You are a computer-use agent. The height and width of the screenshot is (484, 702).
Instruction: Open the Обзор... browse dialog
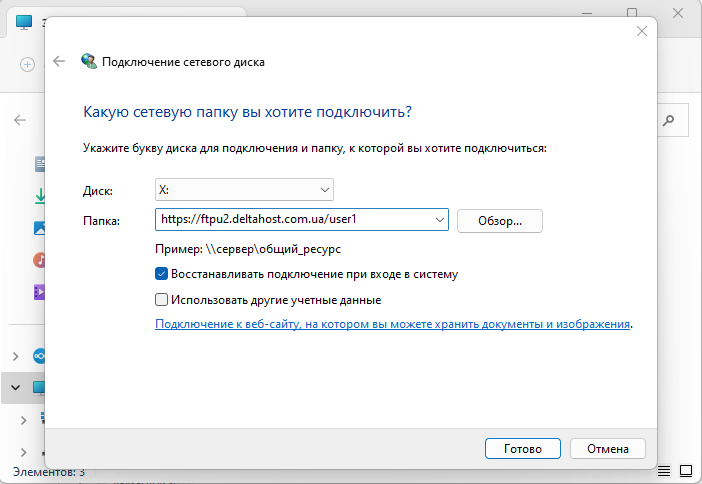[x=500, y=221]
